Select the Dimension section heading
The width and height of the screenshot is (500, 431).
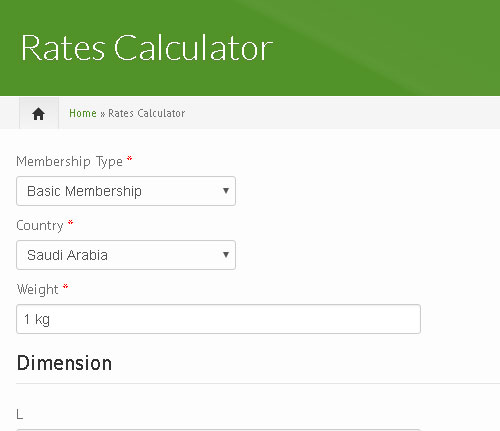click(x=64, y=363)
